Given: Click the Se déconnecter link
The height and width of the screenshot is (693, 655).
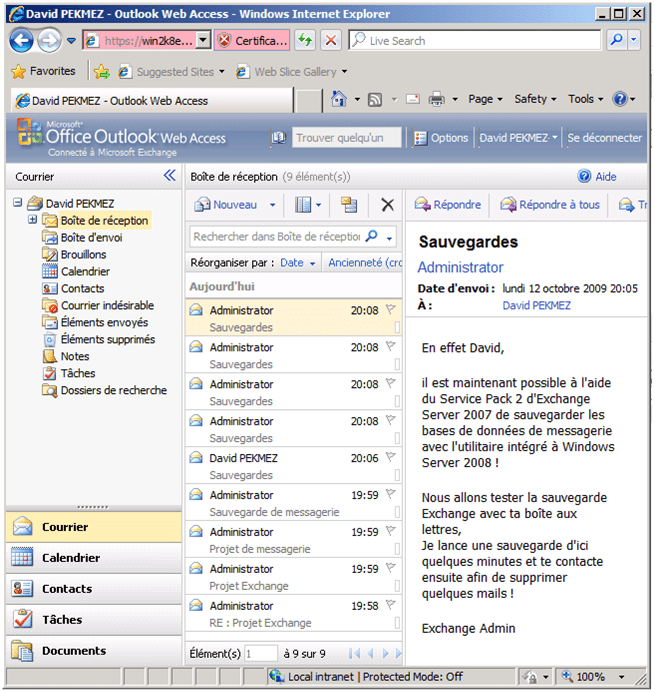Looking at the screenshot, I should pos(604,138).
